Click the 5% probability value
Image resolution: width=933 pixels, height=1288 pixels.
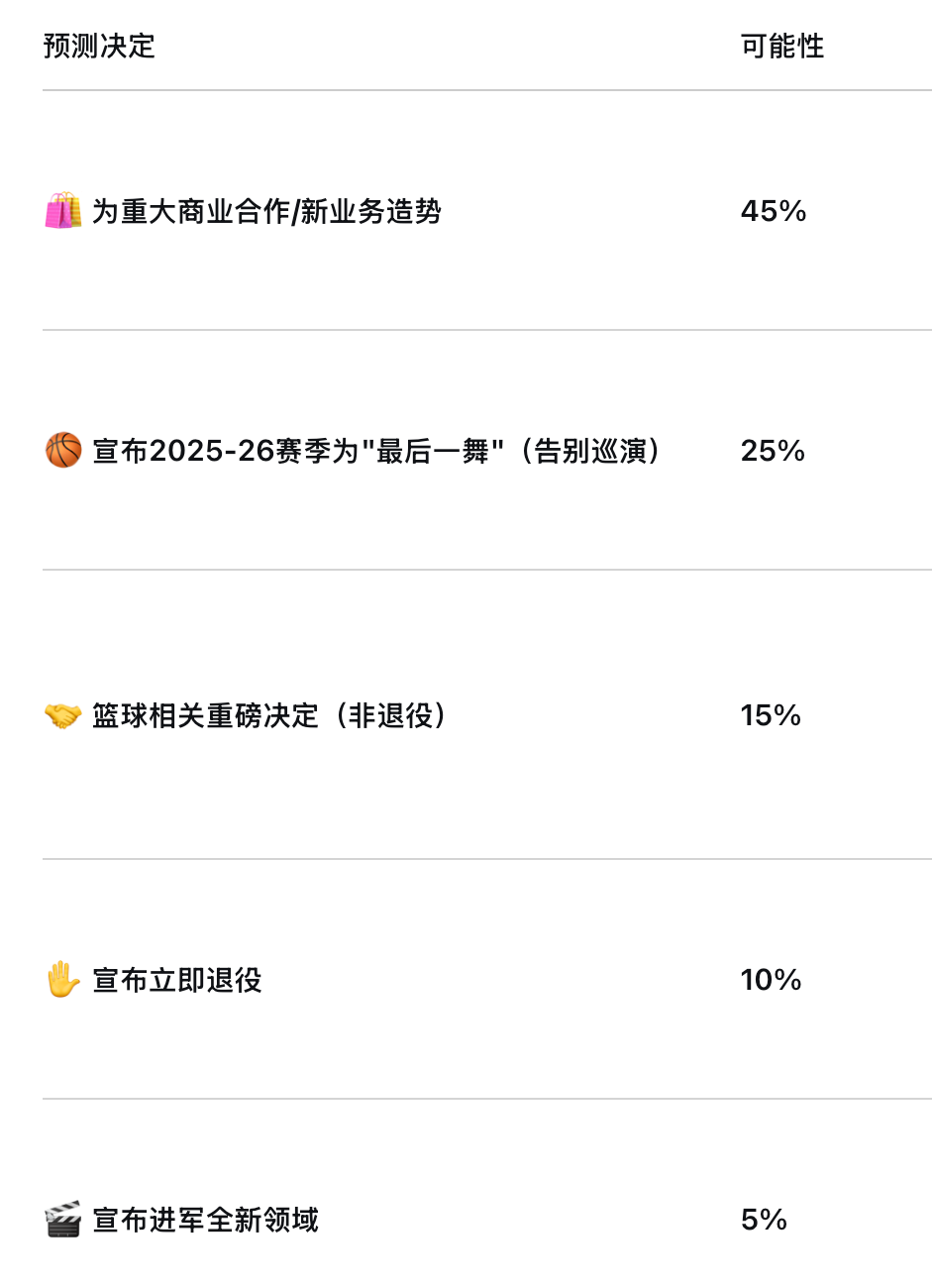coord(764,1220)
